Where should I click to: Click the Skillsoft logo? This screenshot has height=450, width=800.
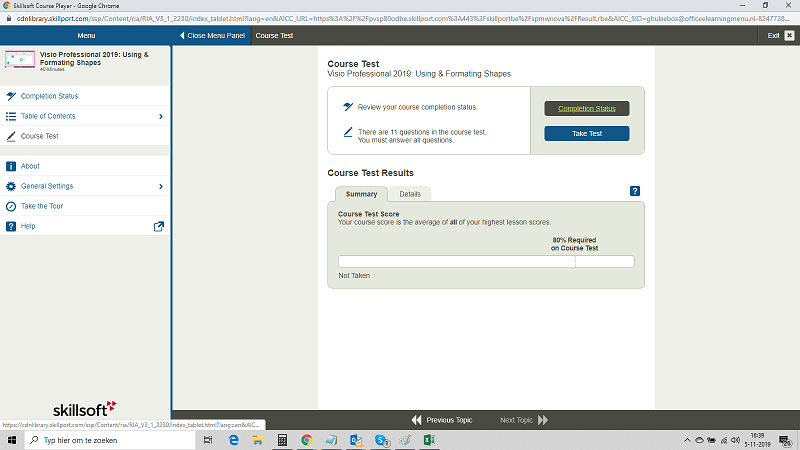(x=85, y=409)
